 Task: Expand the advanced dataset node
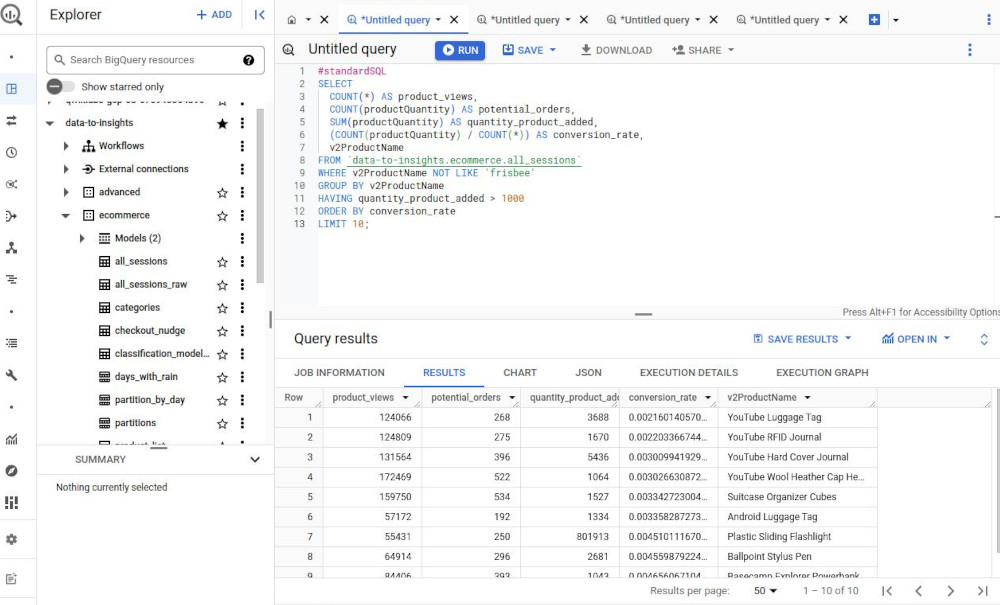(x=66, y=192)
